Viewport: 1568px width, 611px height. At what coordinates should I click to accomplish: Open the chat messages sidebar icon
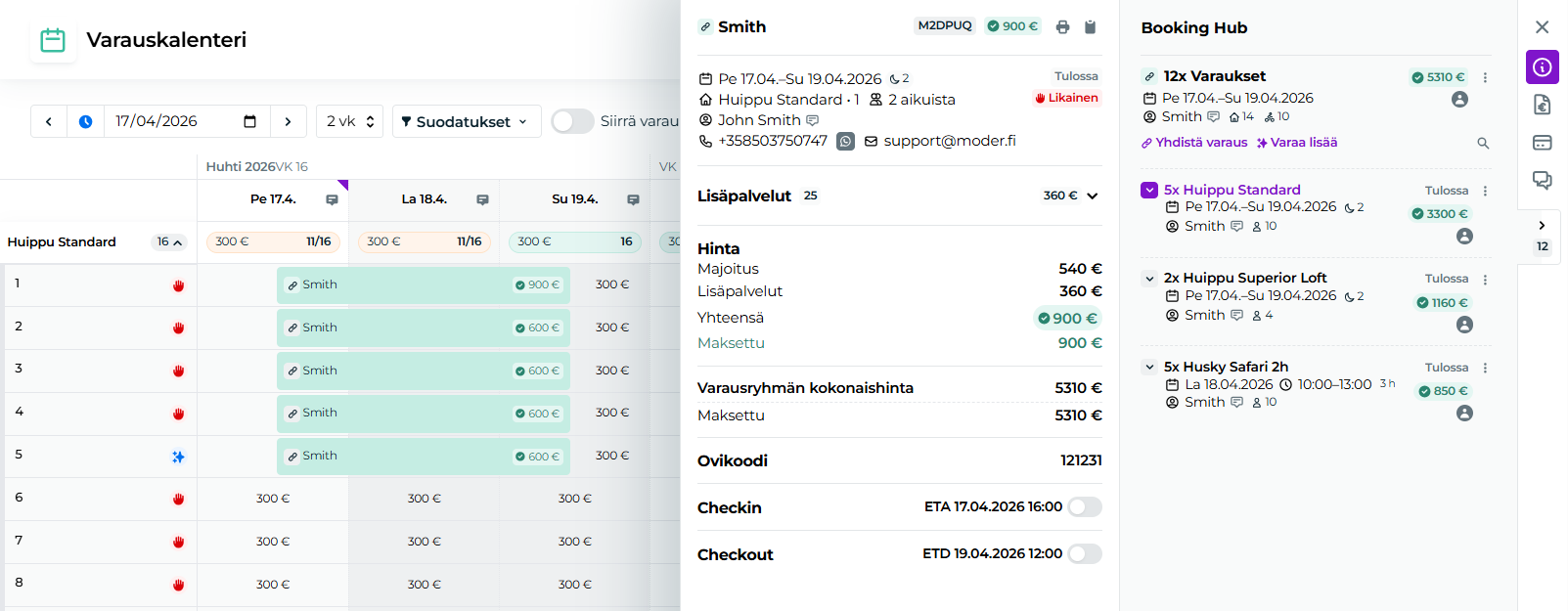(1542, 180)
